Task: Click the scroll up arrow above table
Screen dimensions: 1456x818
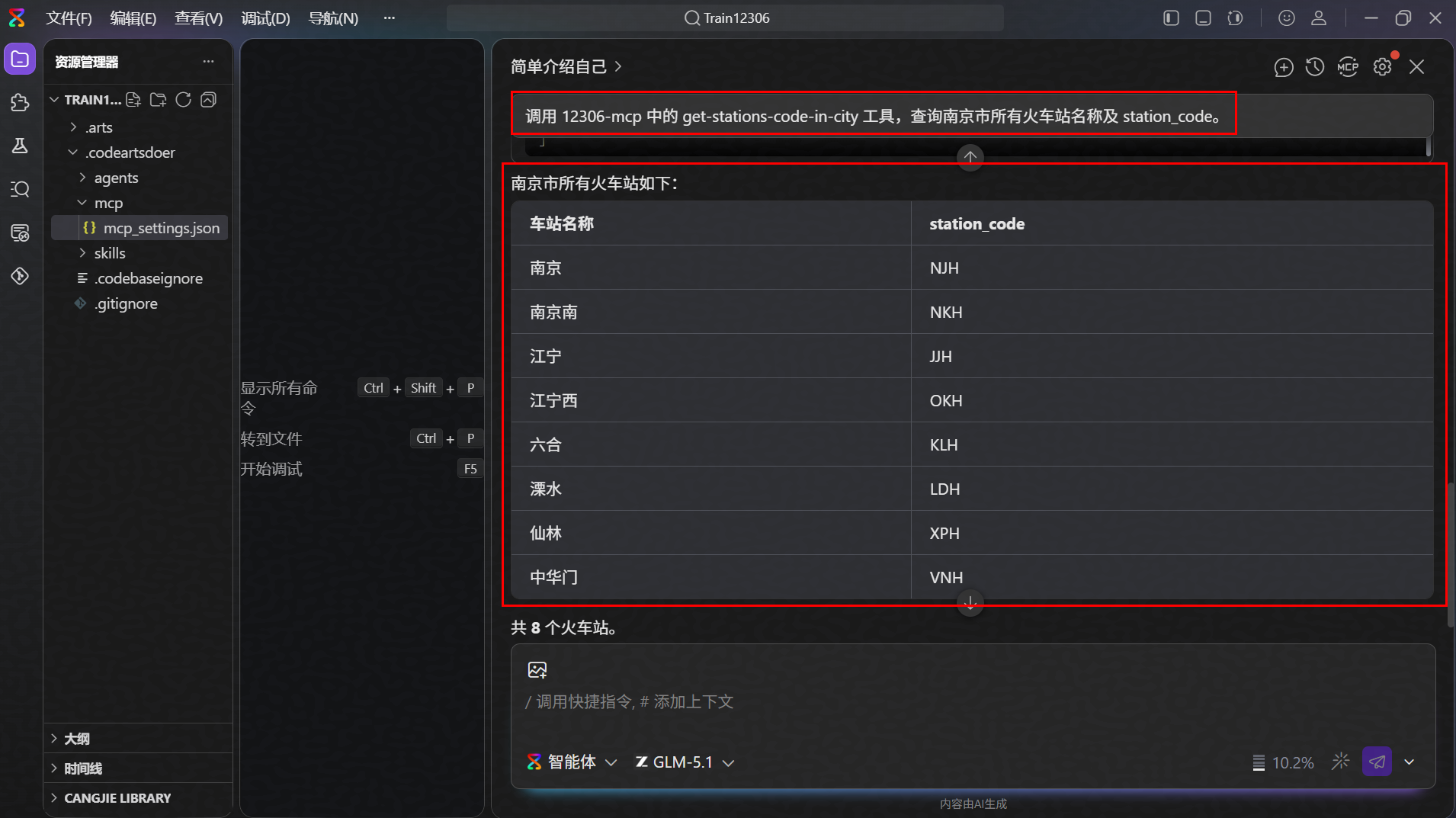Action: [970, 157]
